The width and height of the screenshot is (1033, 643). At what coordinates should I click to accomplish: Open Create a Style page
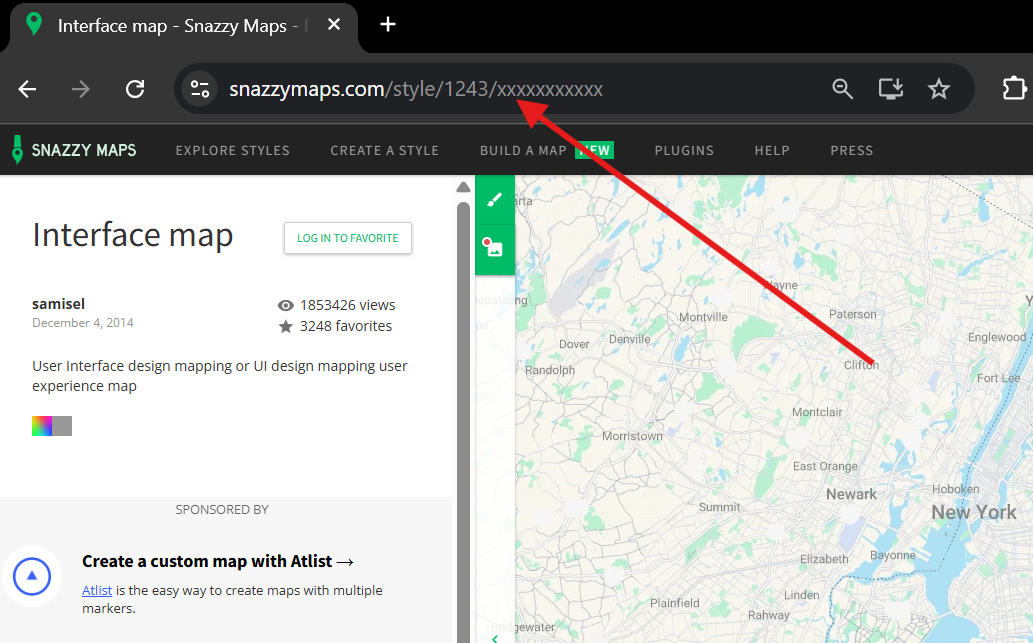(x=385, y=150)
